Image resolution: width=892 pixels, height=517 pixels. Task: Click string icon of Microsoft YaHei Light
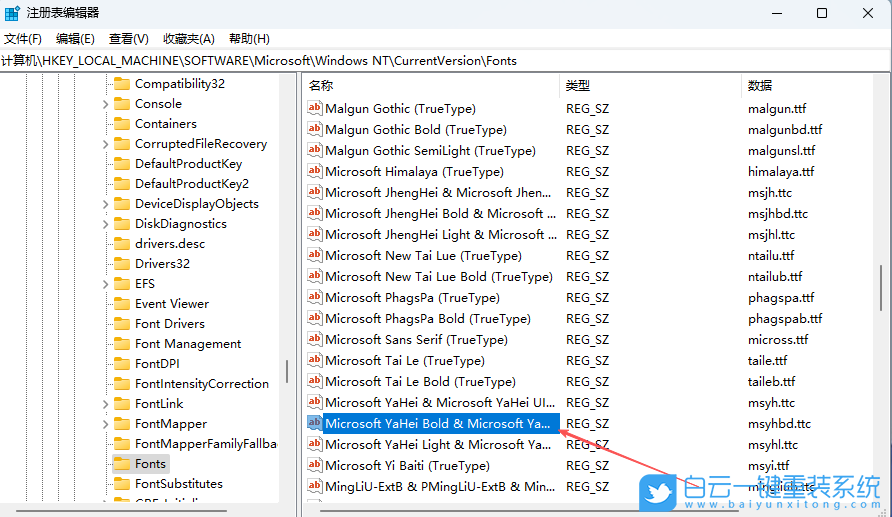pos(315,444)
